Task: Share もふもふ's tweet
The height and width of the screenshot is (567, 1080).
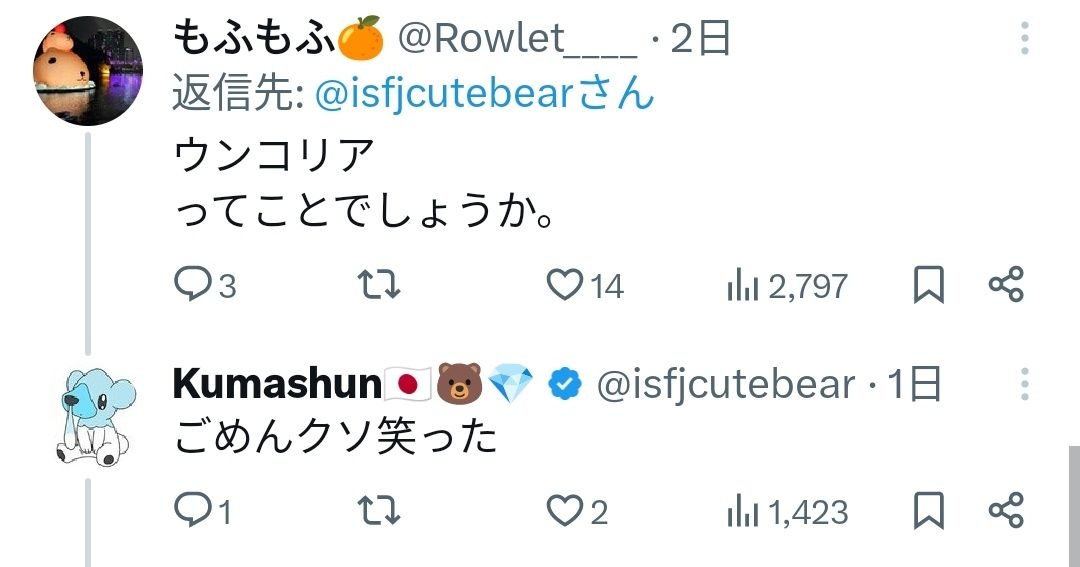Action: (x=1006, y=286)
